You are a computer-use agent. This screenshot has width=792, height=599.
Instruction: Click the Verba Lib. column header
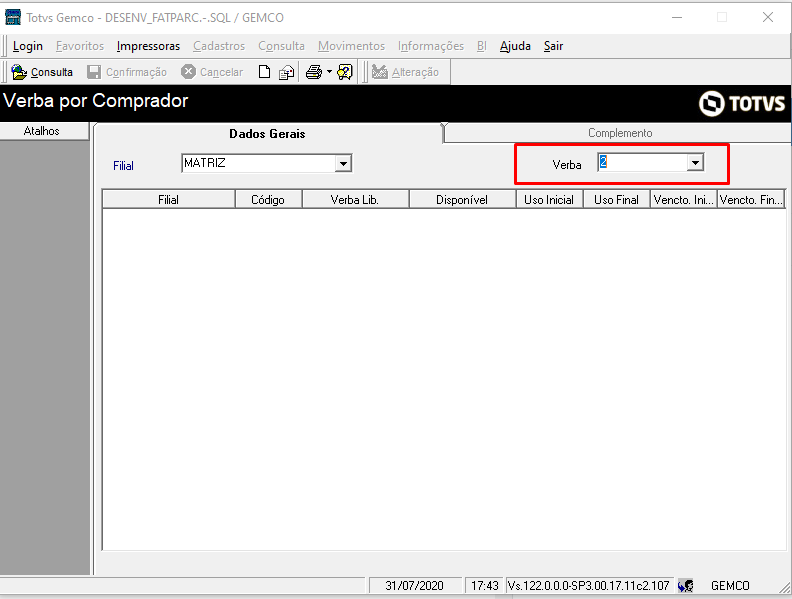(355, 199)
